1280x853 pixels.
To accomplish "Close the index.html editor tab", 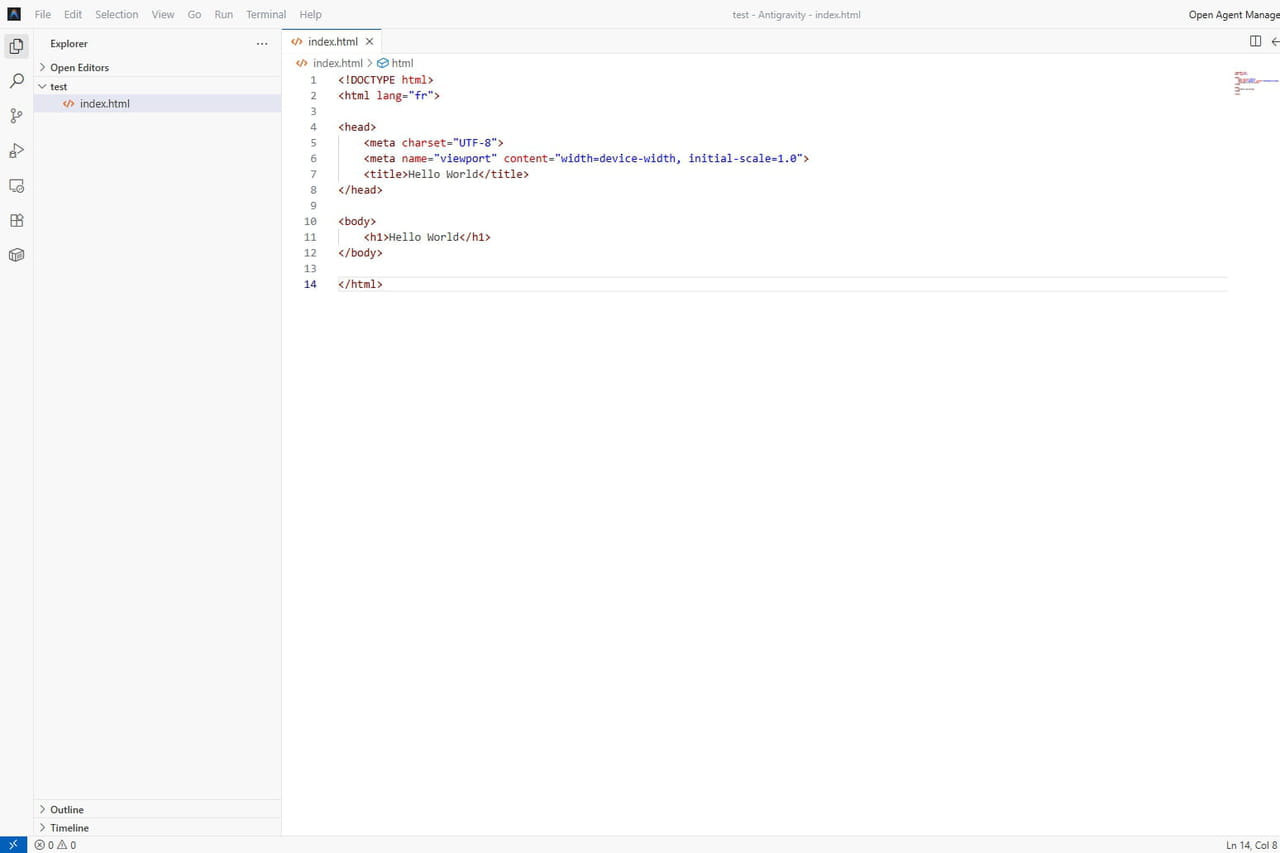I will [x=369, y=42].
